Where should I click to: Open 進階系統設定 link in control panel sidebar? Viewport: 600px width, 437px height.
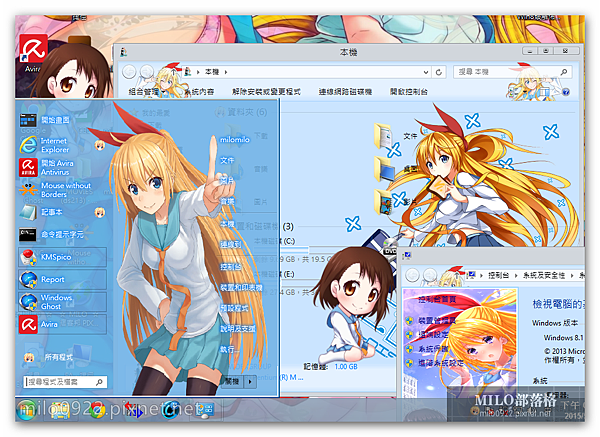440,363
